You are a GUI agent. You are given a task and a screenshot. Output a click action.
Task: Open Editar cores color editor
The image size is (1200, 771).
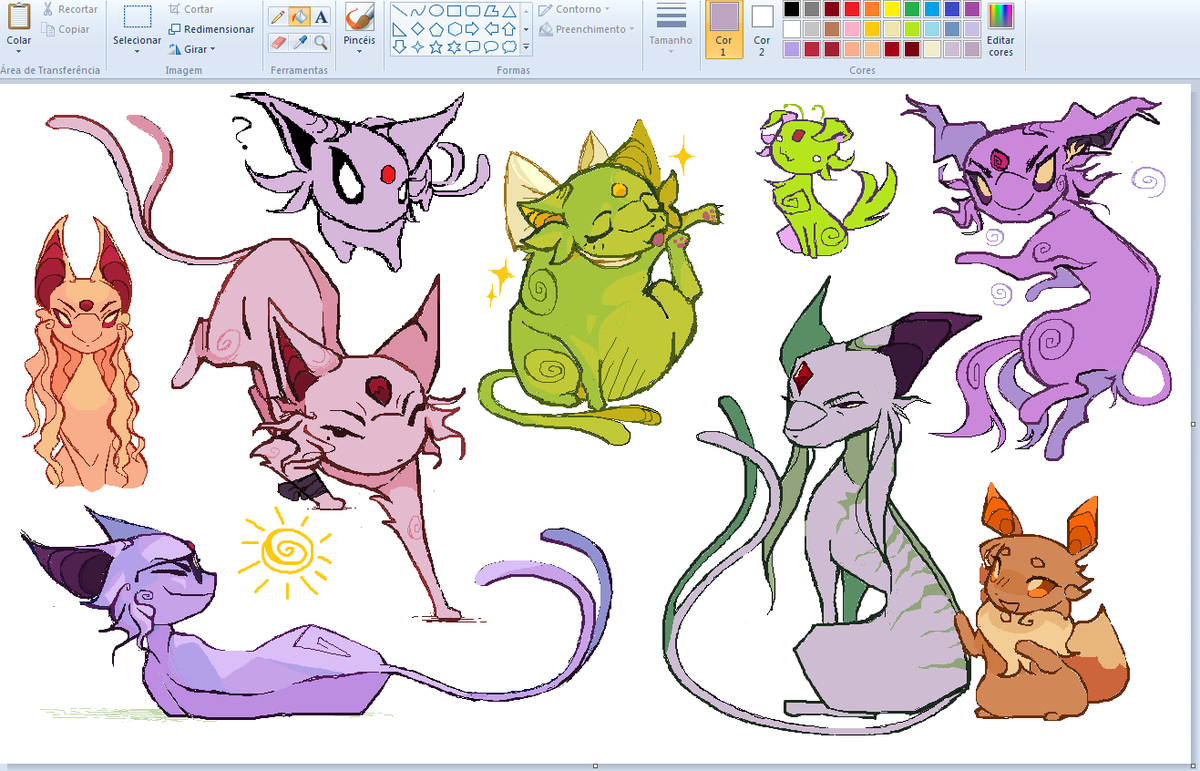pyautogui.click(x=1000, y=30)
